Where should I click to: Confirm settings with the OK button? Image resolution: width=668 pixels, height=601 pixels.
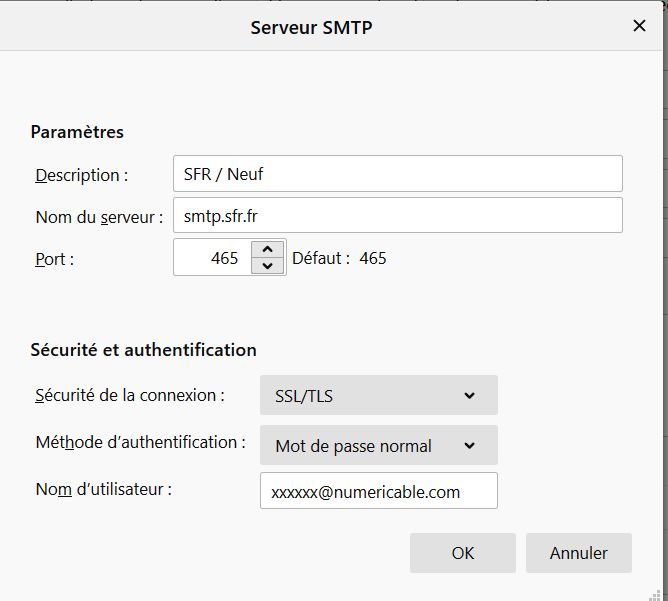click(x=462, y=553)
